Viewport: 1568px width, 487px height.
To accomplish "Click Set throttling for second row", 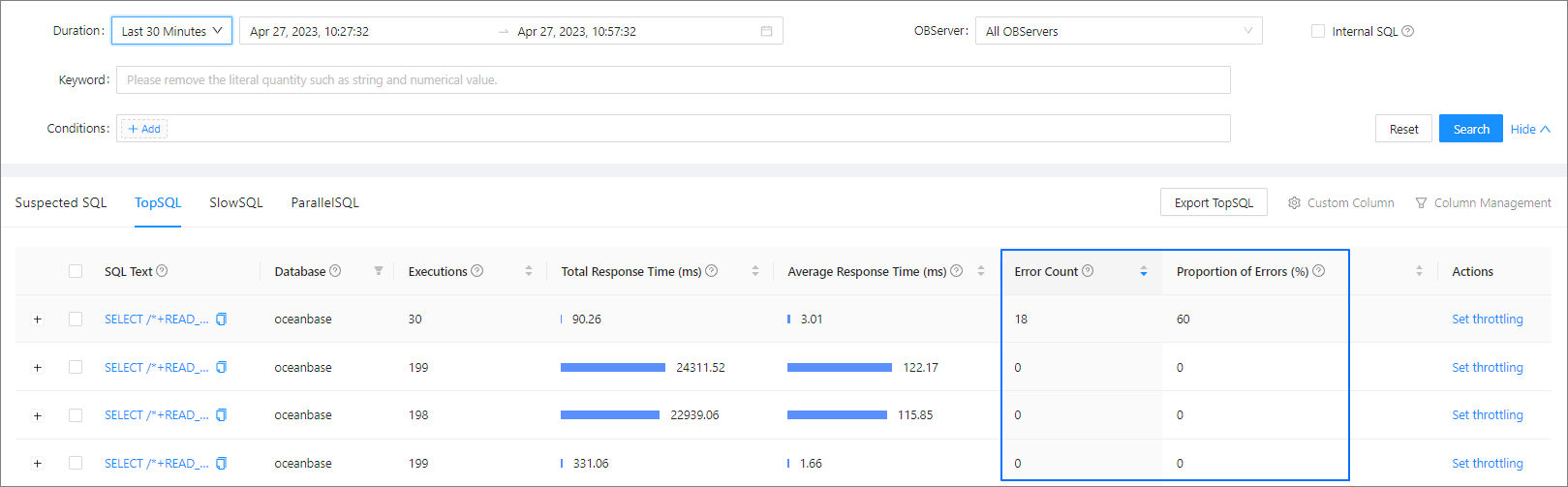I will click(1487, 367).
